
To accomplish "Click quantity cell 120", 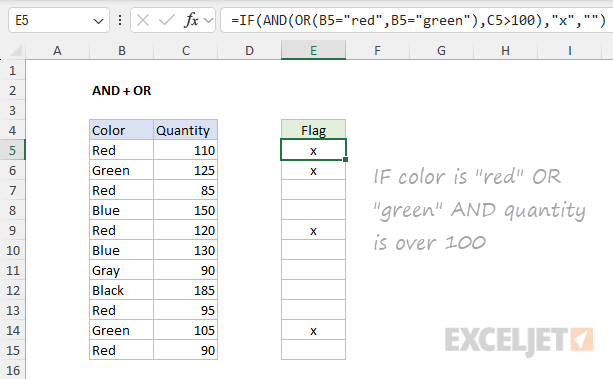I will (186, 230).
